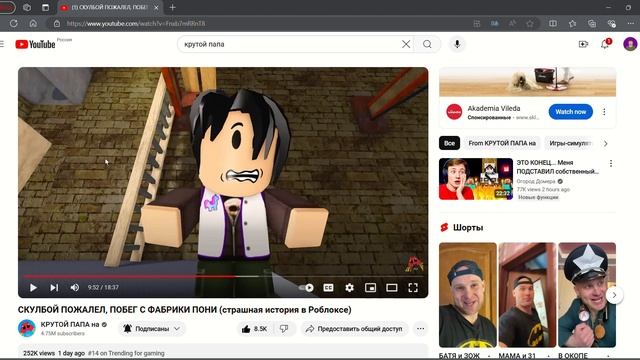
Task: Open the YouTube home logo
Action: [35, 44]
